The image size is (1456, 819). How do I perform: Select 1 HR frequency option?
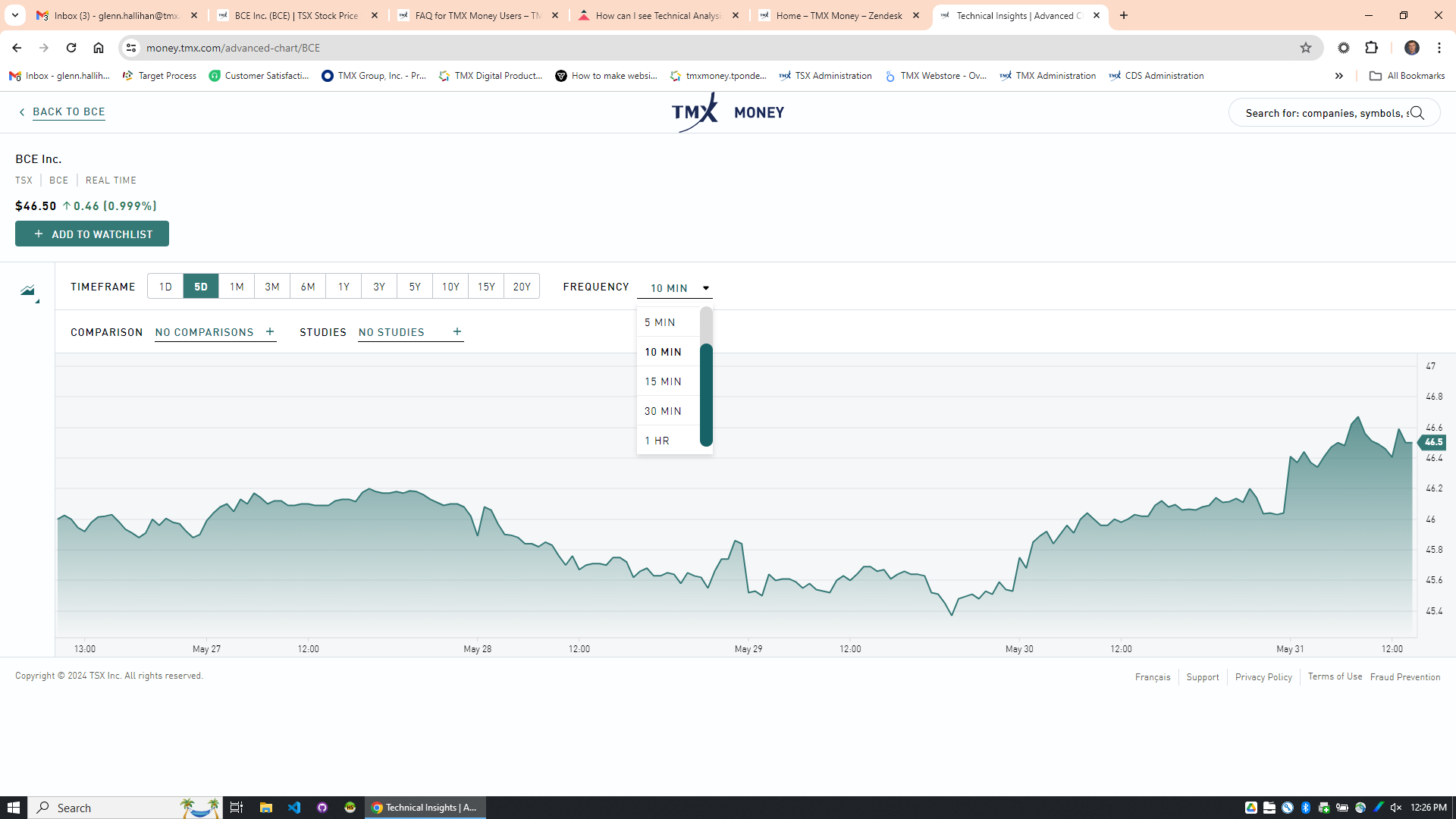tap(657, 441)
